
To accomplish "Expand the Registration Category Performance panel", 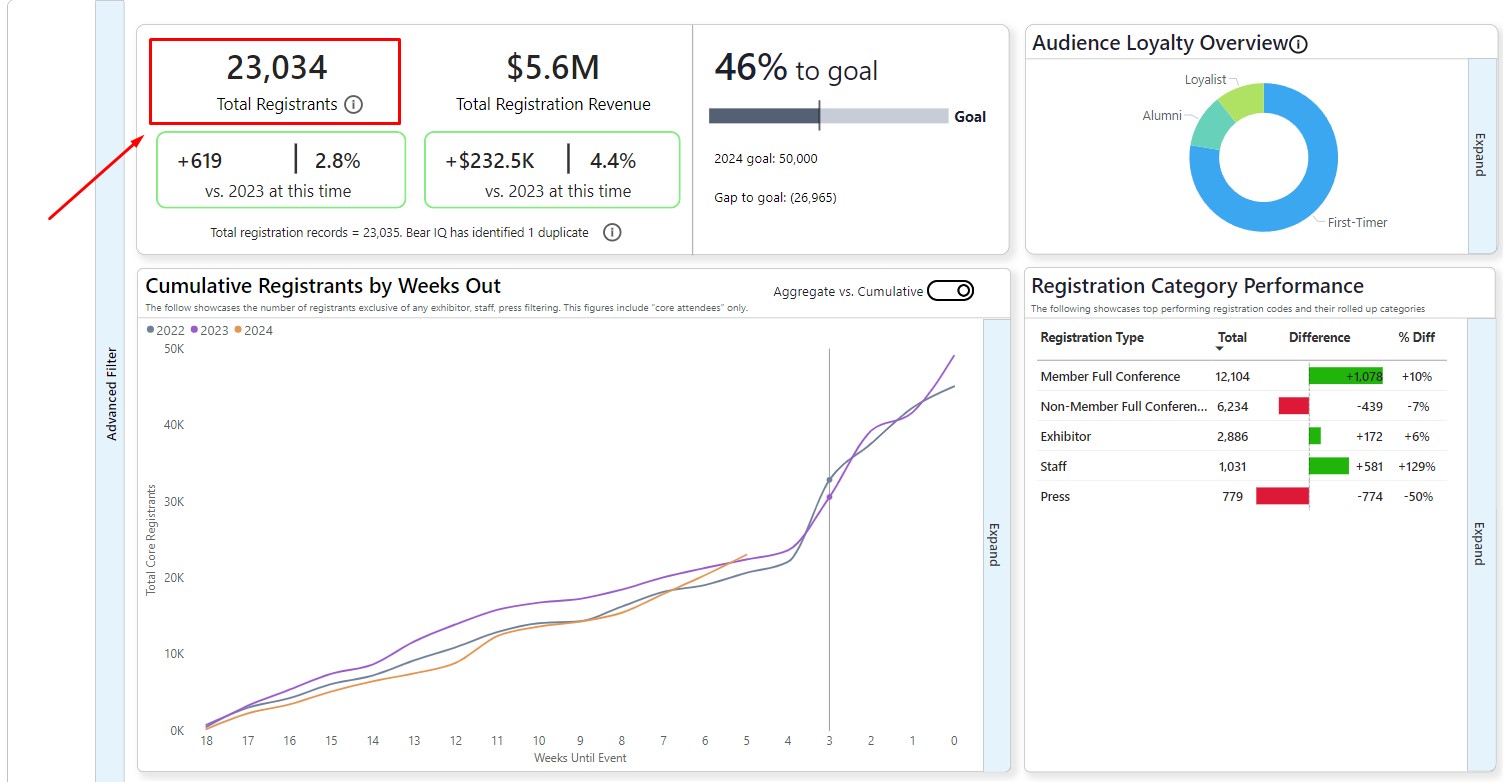I will click(x=1480, y=545).
